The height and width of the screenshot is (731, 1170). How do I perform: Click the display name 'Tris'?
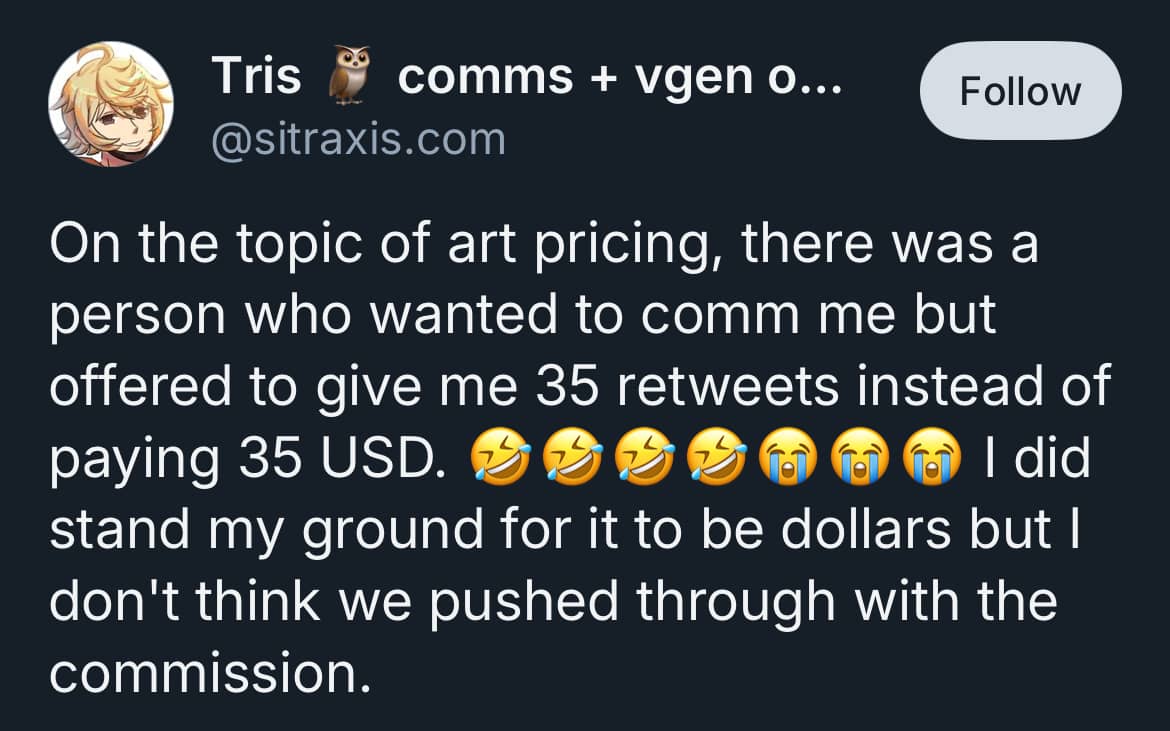pyautogui.click(x=256, y=76)
